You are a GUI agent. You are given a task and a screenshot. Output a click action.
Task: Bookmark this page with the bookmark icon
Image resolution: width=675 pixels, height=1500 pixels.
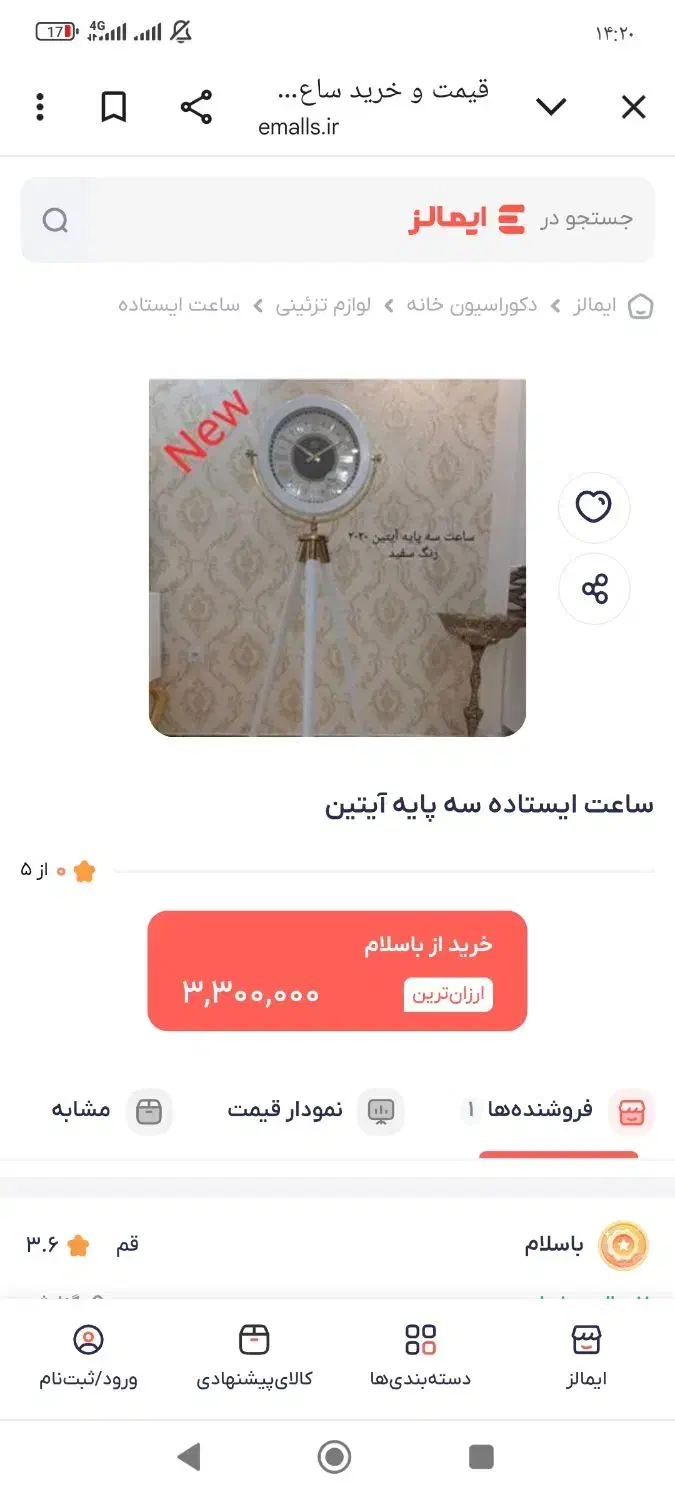(x=114, y=107)
